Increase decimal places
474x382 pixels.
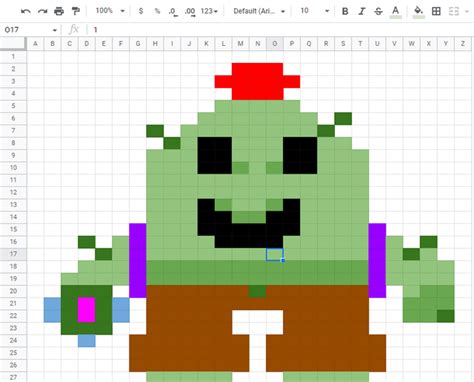pos(190,12)
